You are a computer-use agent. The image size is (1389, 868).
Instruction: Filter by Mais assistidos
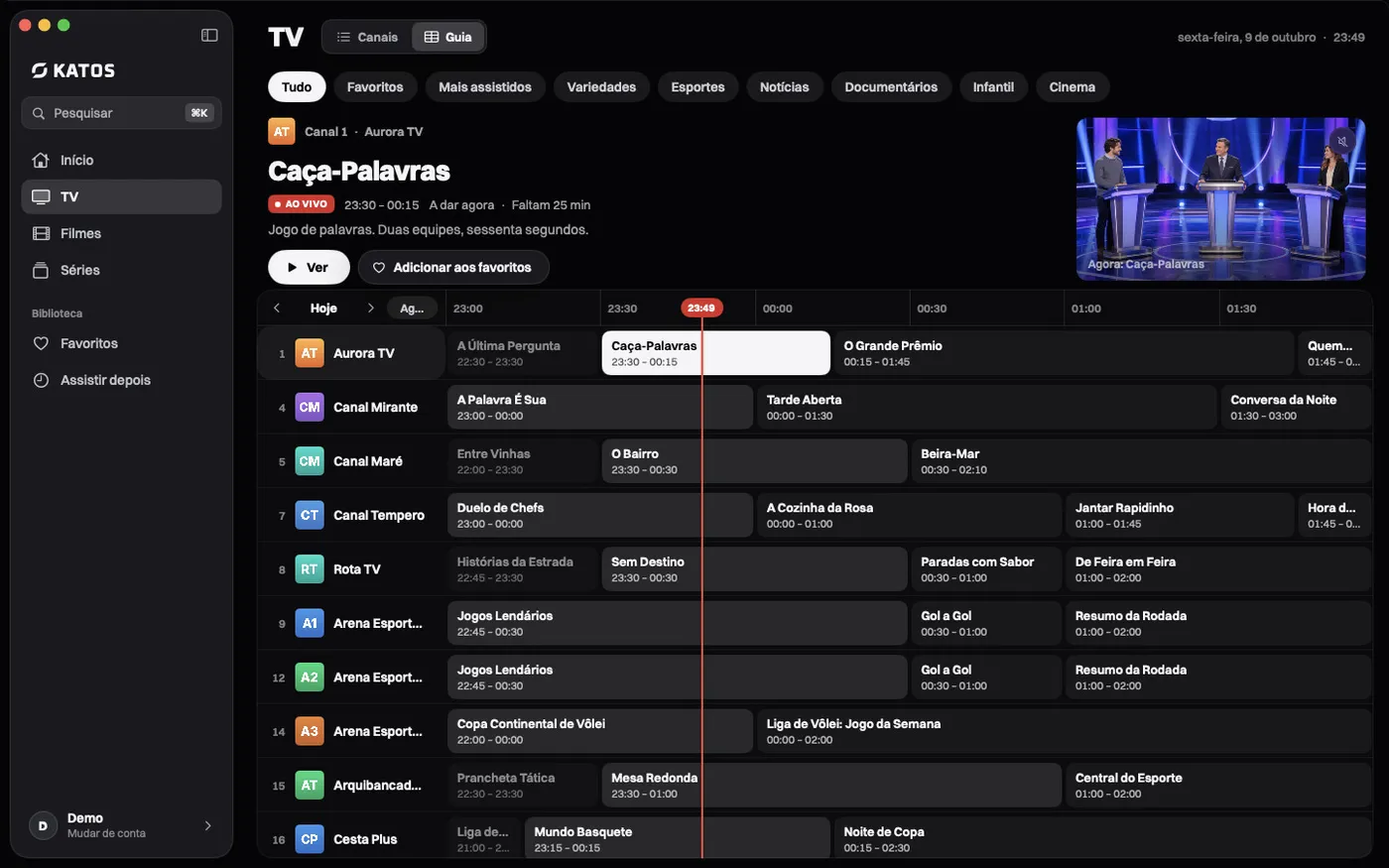point(485,87)
